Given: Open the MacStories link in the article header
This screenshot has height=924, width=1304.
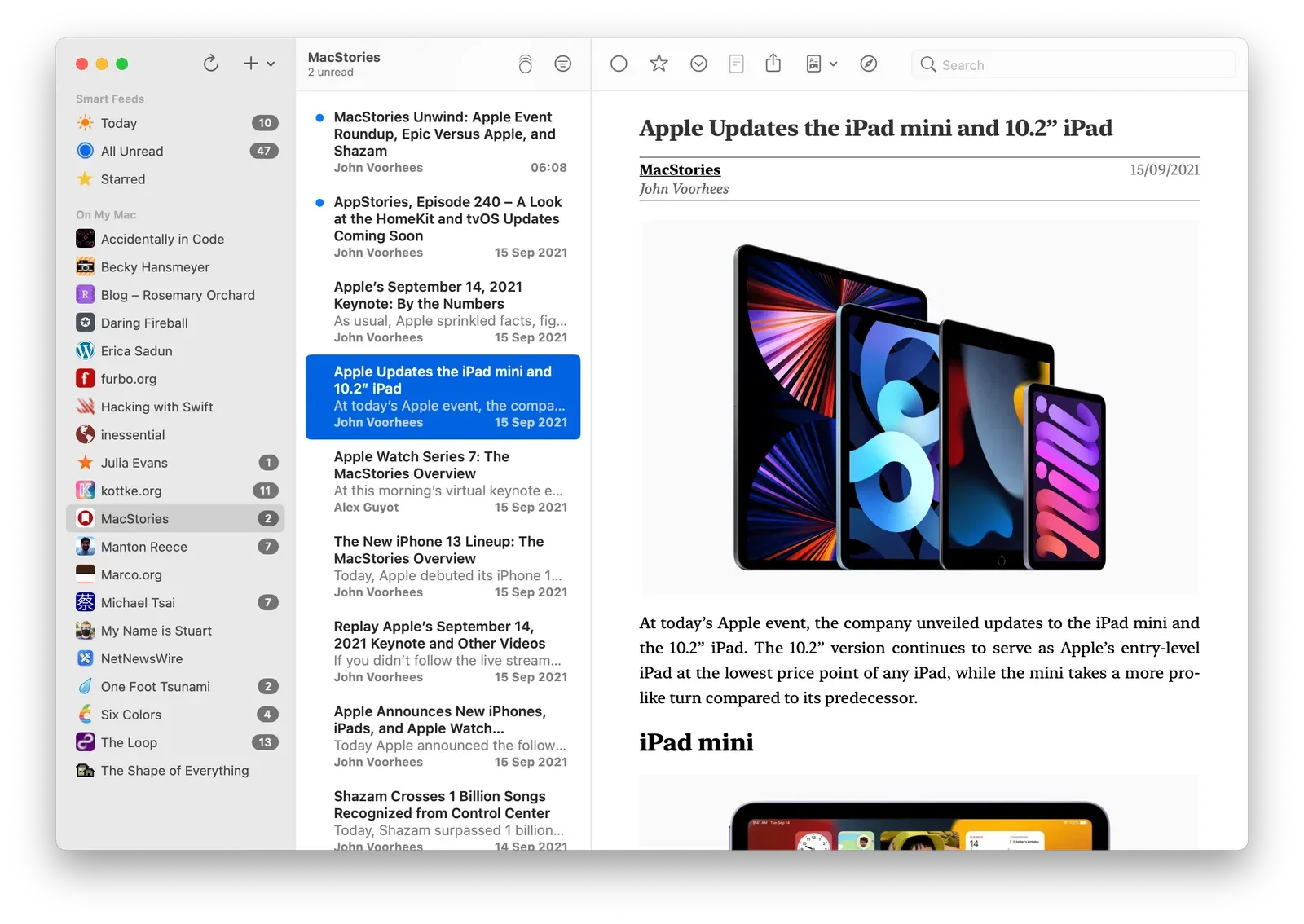Looking at the screenshot, I should 680,169.
